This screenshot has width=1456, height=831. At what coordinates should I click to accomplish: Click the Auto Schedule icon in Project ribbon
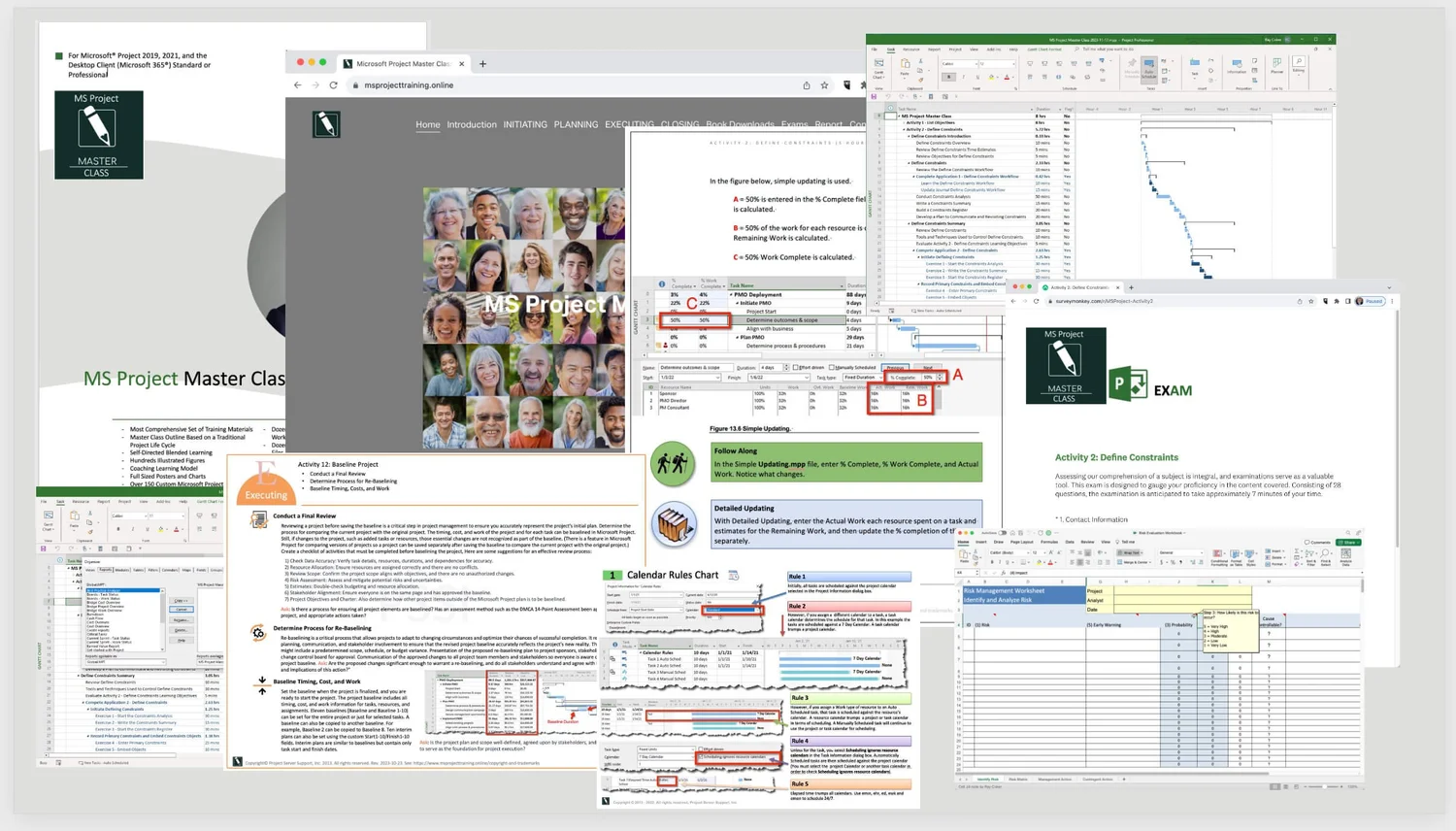(1149, 69)
